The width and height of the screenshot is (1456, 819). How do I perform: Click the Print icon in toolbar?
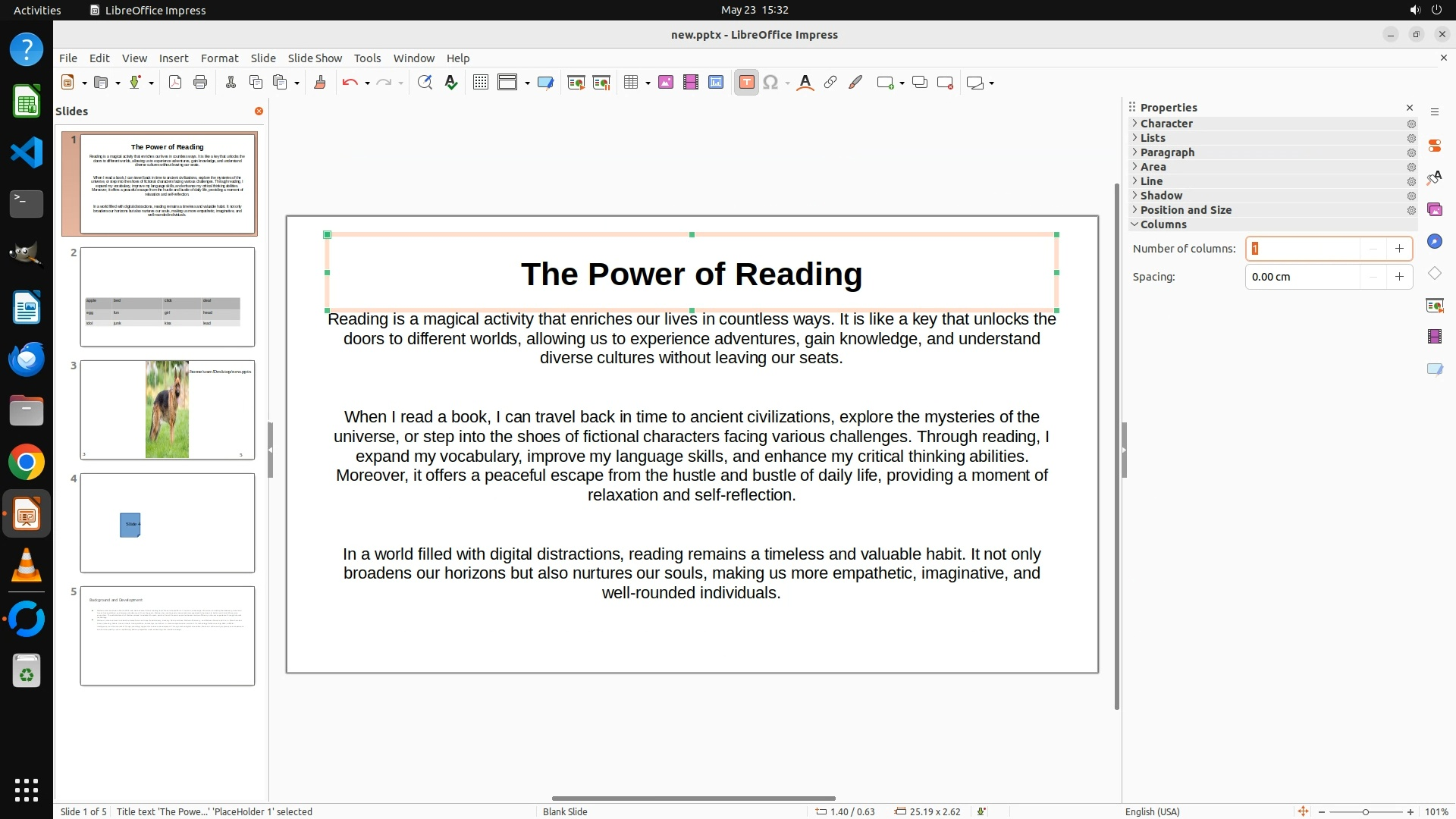pyautogui.click(x=200, y=83)
